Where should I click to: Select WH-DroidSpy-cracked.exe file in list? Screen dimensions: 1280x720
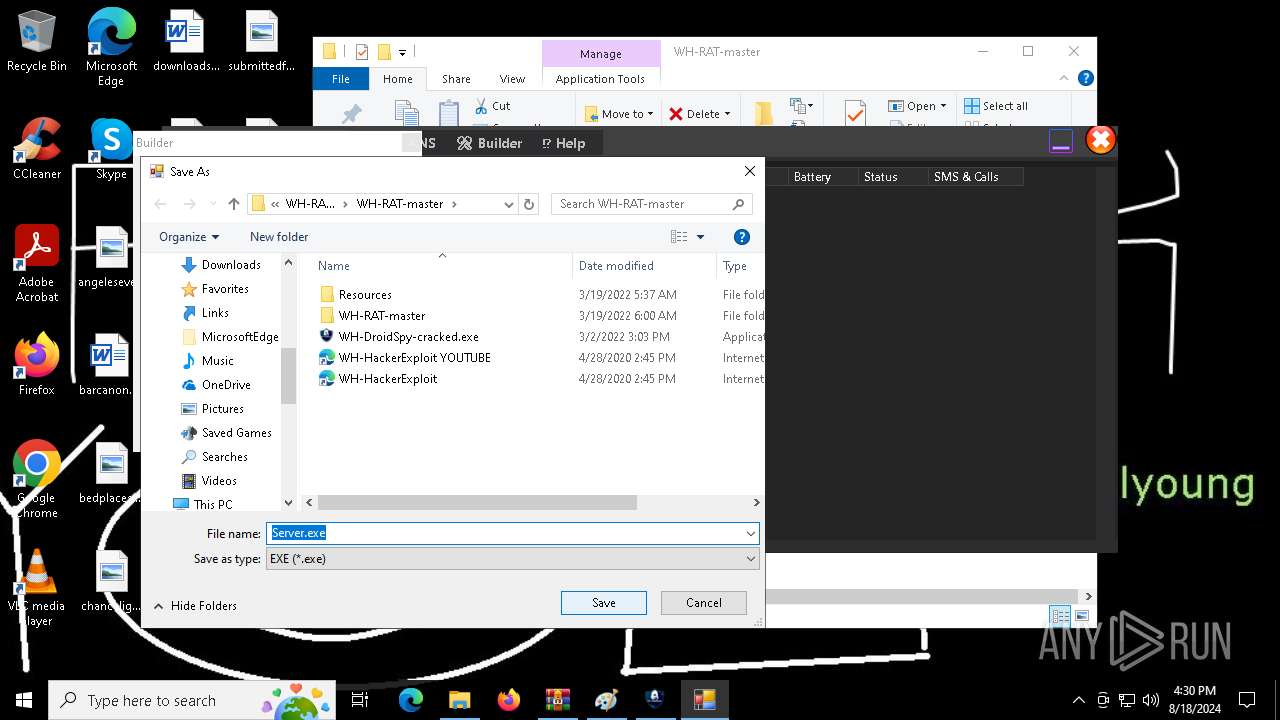coord(408,337)
